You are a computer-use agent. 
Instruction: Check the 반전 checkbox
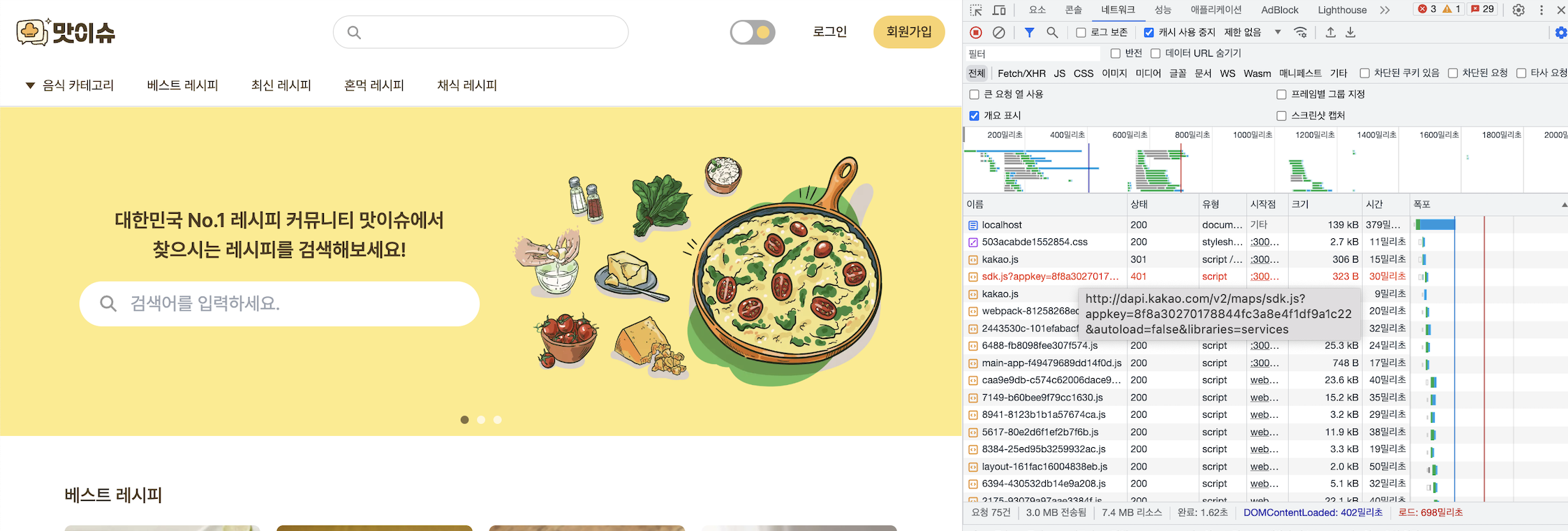pyautogui.click(x=1115, y=53)
